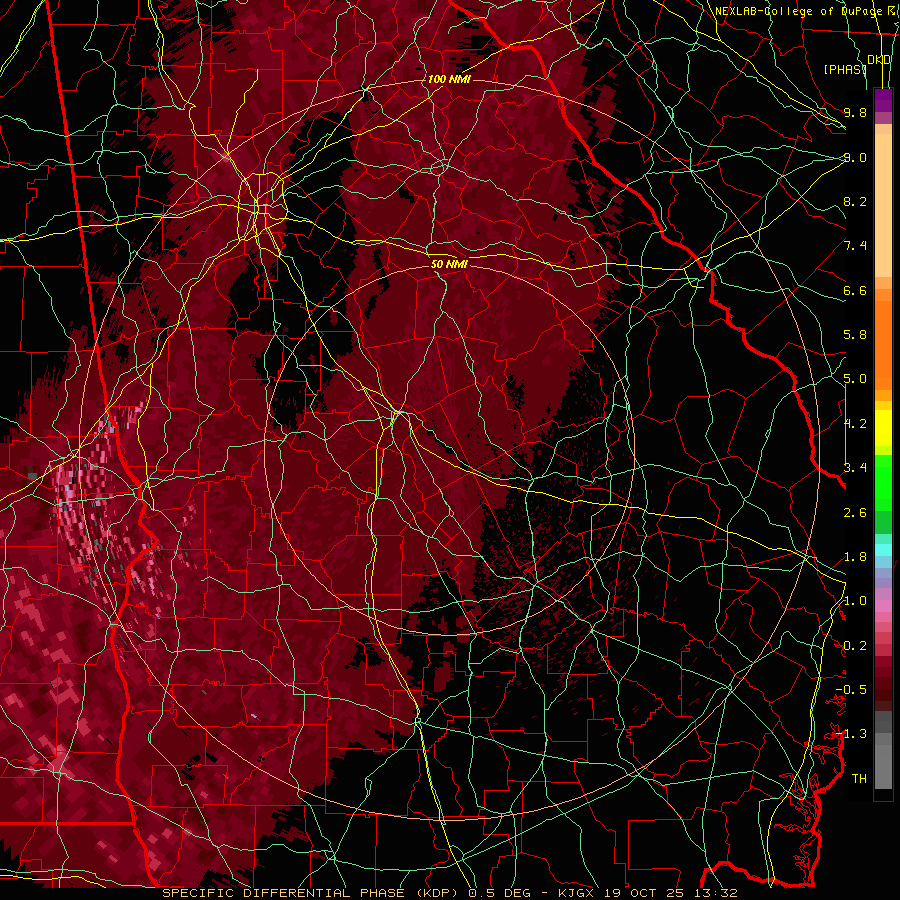Pick the light peach segment of the color bar
The image size is (900, 900).
[x=883, y=205]
